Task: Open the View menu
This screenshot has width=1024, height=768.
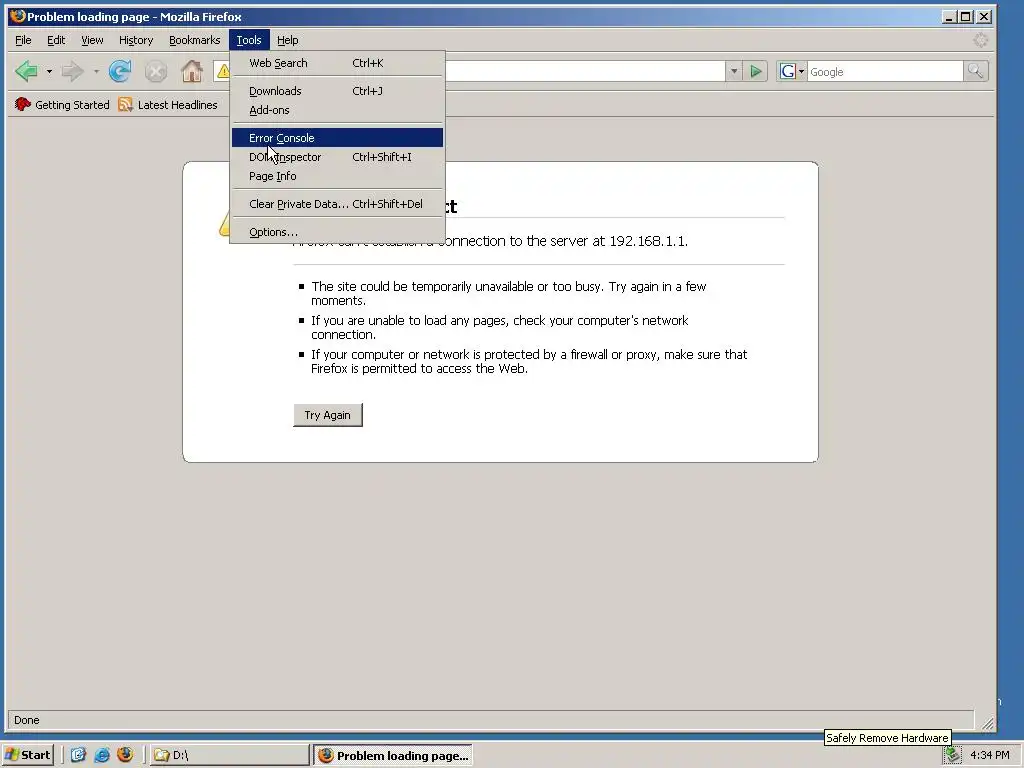Action: pyautogui.click(x=92, y=40)
